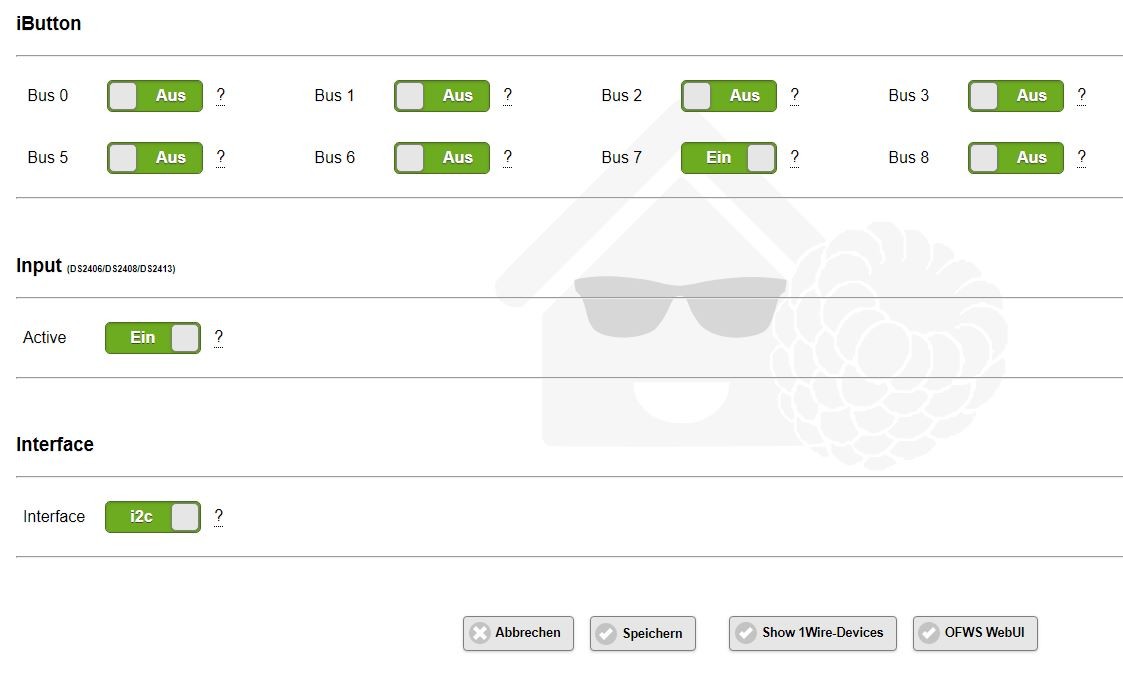Launch the OFWS WebUI
Image resolution: width=1123 pixels, height=677 pixels.
coord(975,633)
